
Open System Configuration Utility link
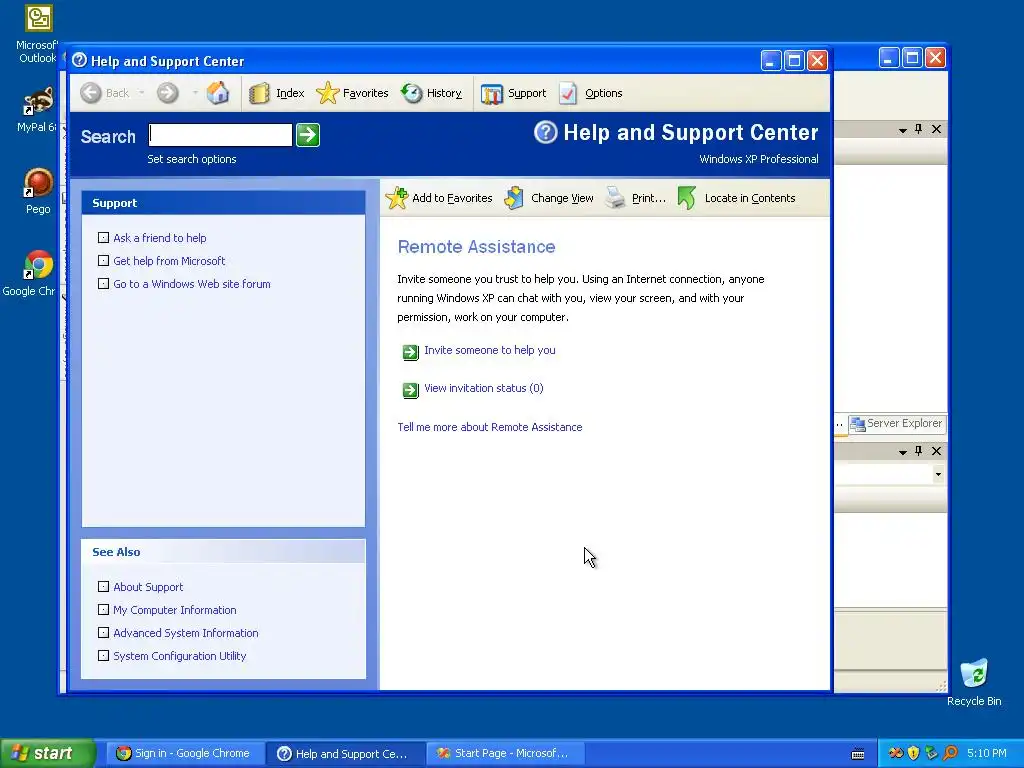coord(180,655)
